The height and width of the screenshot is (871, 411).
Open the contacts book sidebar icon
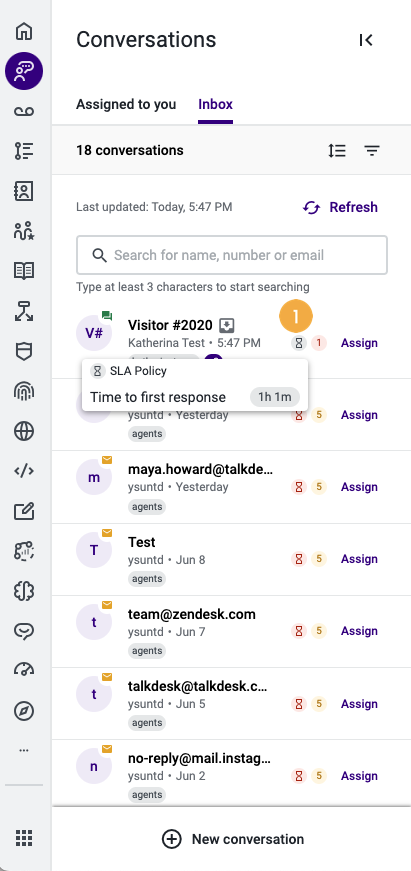24,191
